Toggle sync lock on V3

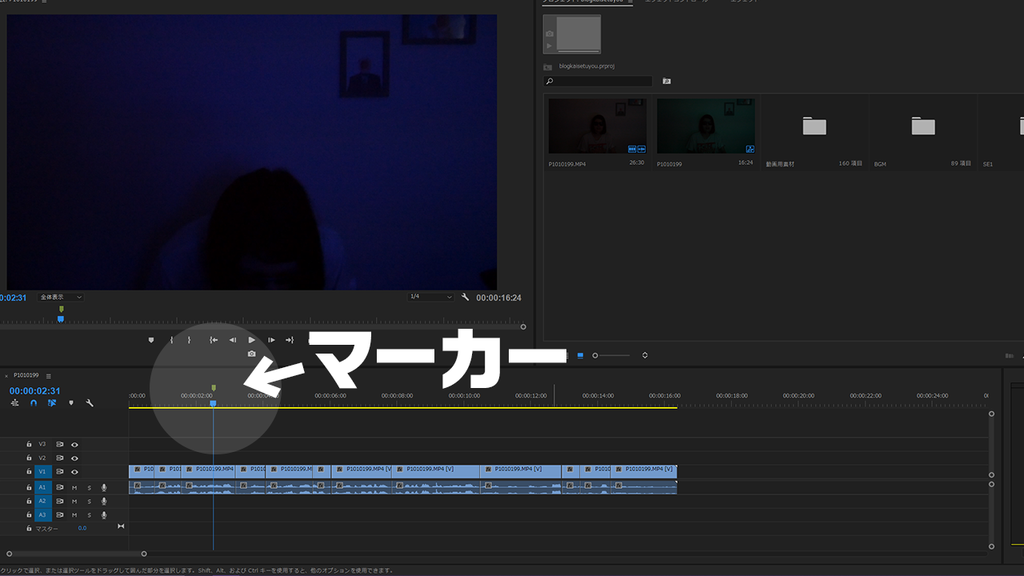pyautogui.click(x=59, y=444)
